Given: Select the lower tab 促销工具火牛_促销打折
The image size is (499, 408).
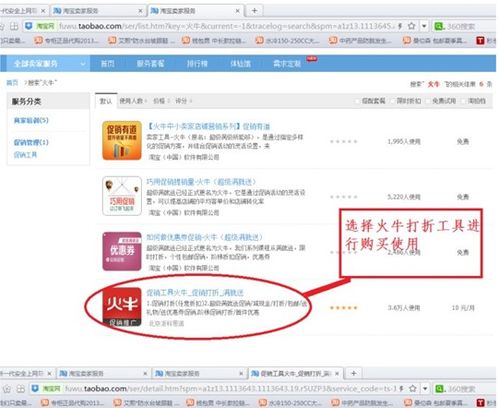Looking at the screenshot, I should [295, 373].
